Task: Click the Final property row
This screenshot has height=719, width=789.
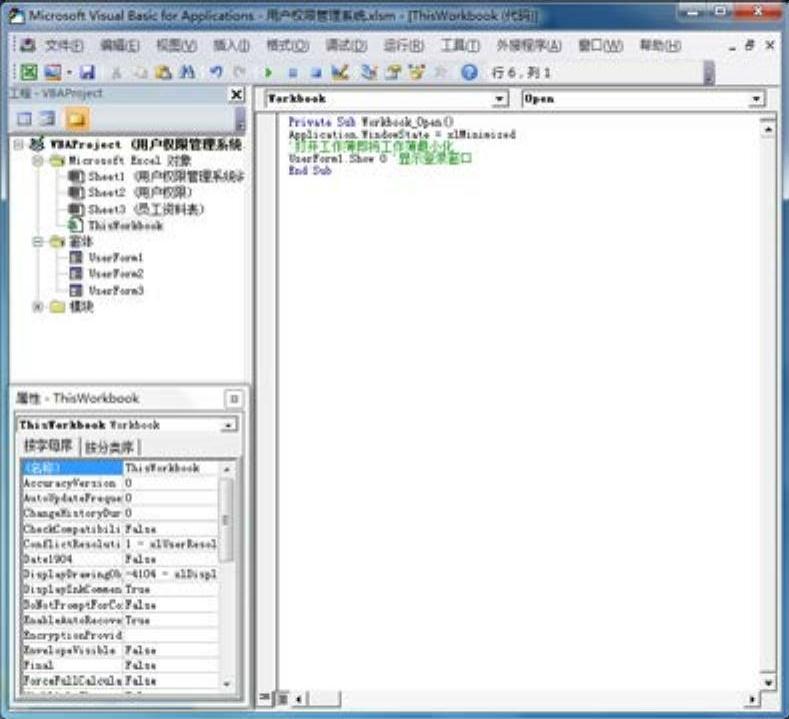Action: tap(120, 665)
